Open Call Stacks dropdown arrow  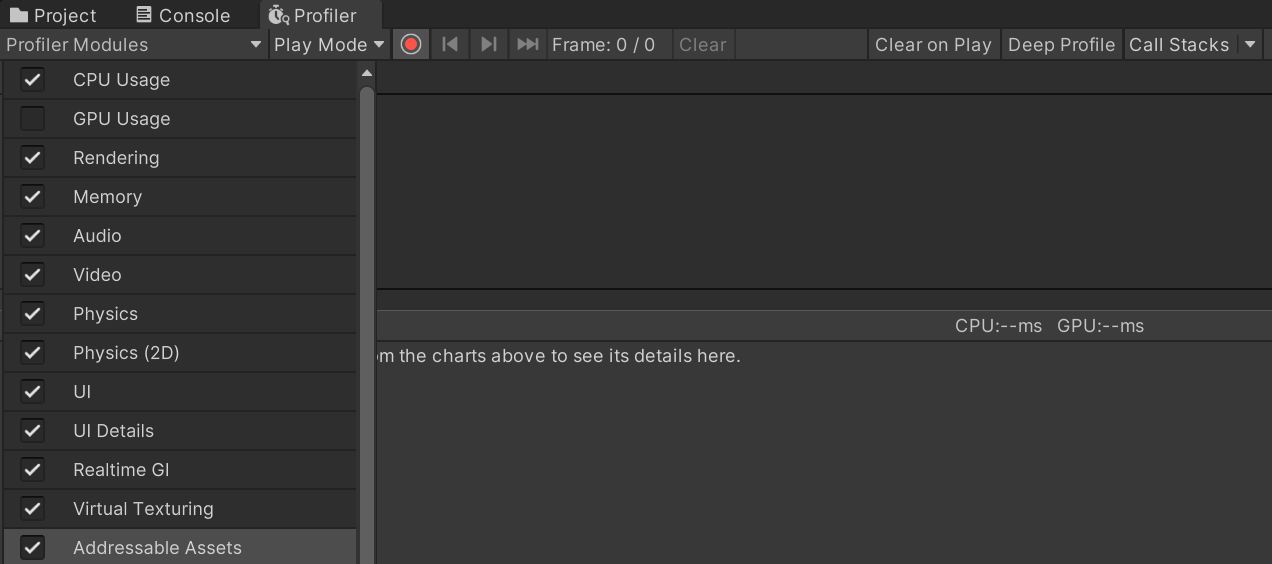click(1249, 45)
